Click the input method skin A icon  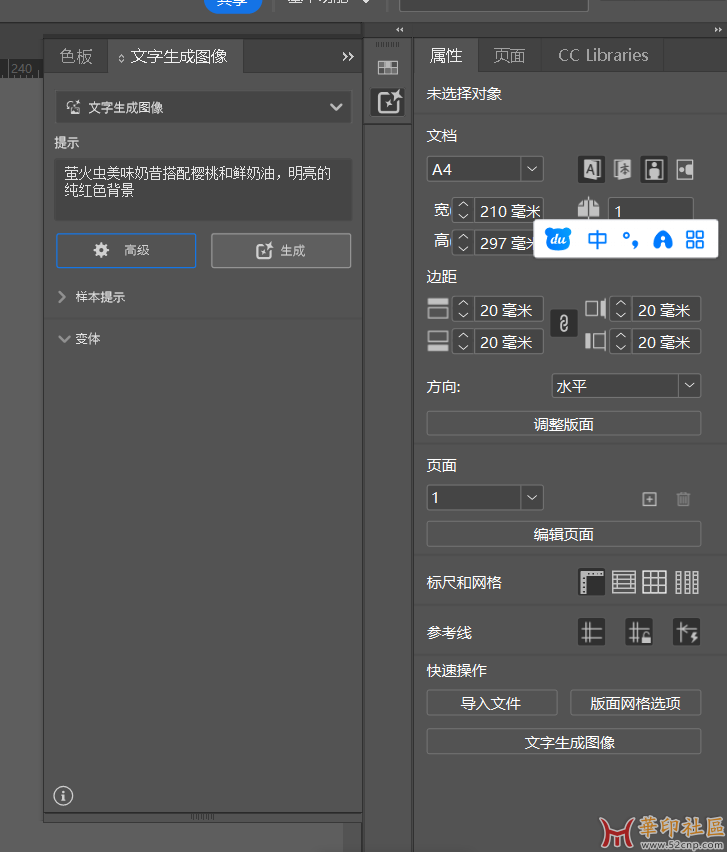click(663, 239)
